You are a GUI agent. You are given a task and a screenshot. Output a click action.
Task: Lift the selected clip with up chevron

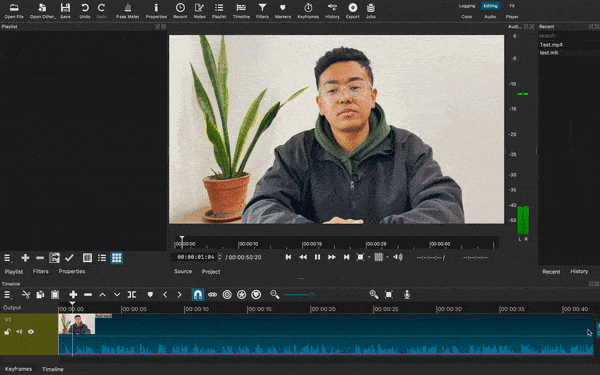pyautogui.click(x=103, y=294)
